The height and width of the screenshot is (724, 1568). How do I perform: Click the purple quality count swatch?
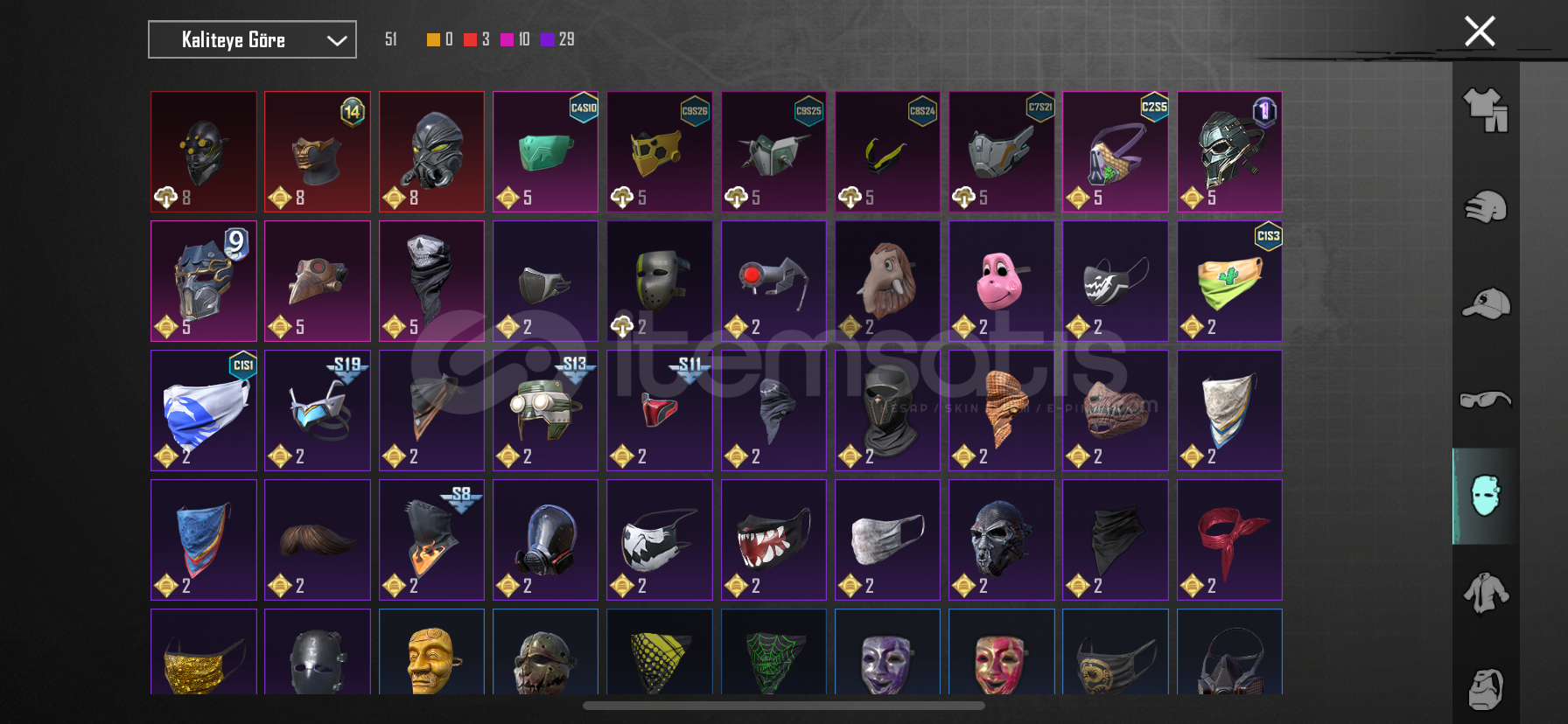click(x=547, y=39)
